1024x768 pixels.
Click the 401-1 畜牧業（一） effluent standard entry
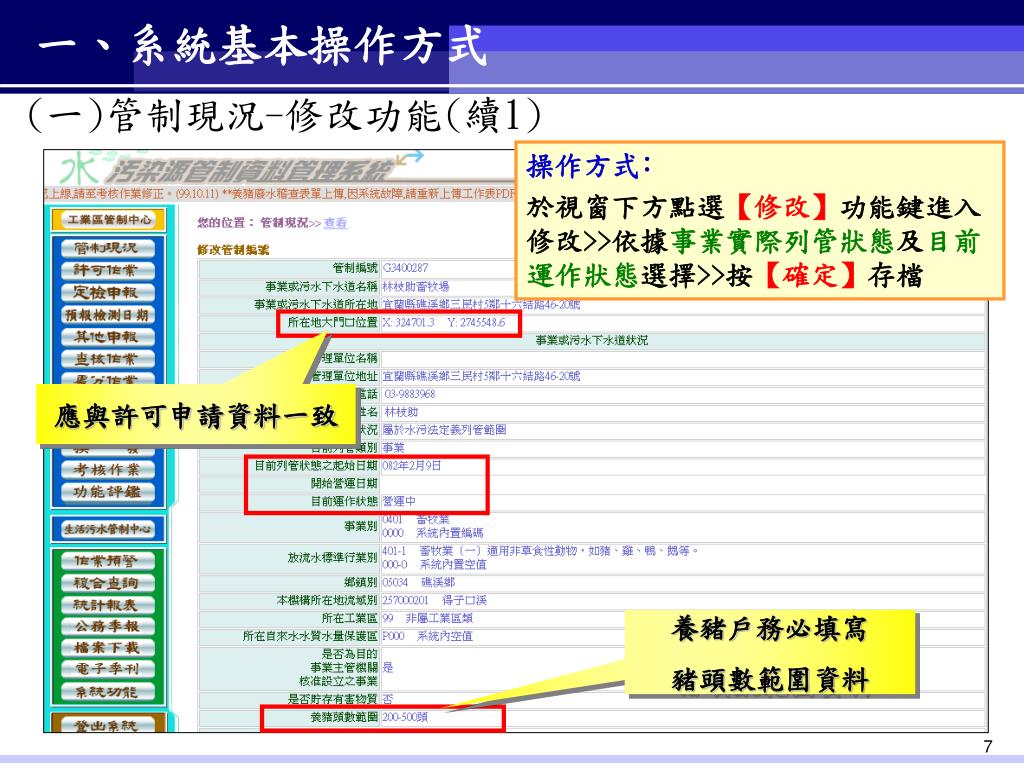[540, 551]
